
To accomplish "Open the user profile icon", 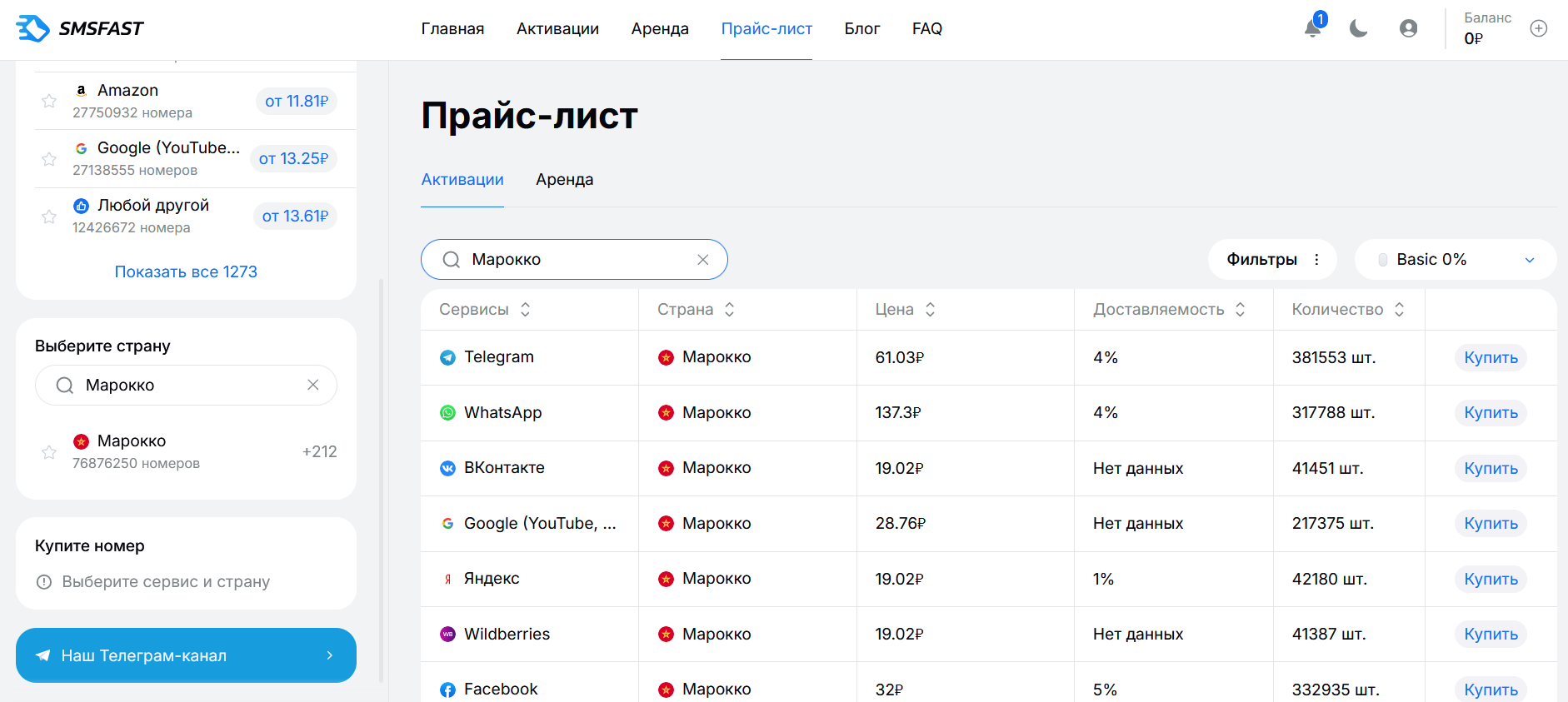I will 1409,28.
